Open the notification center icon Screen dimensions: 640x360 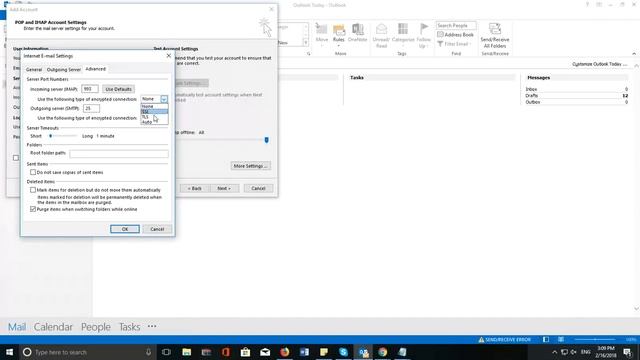pos(628,352)
